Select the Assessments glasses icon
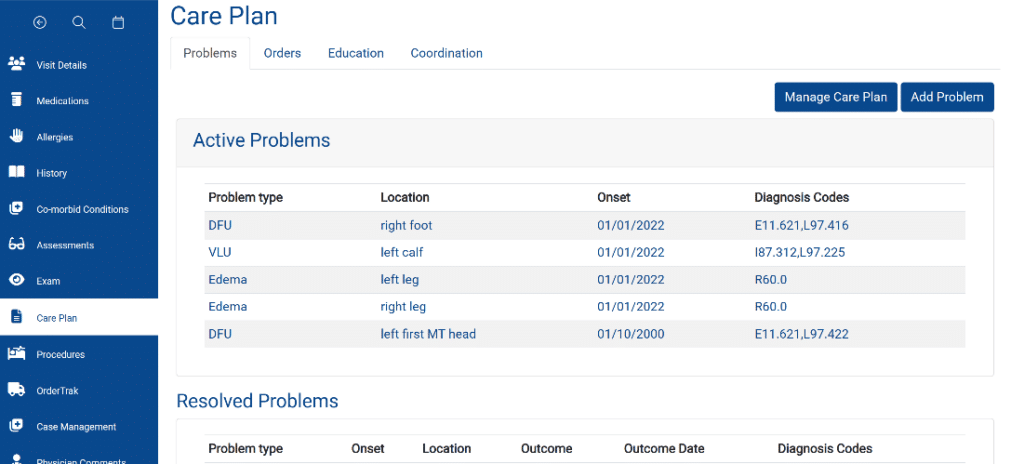1024x464 pixels. coord(16,244)
